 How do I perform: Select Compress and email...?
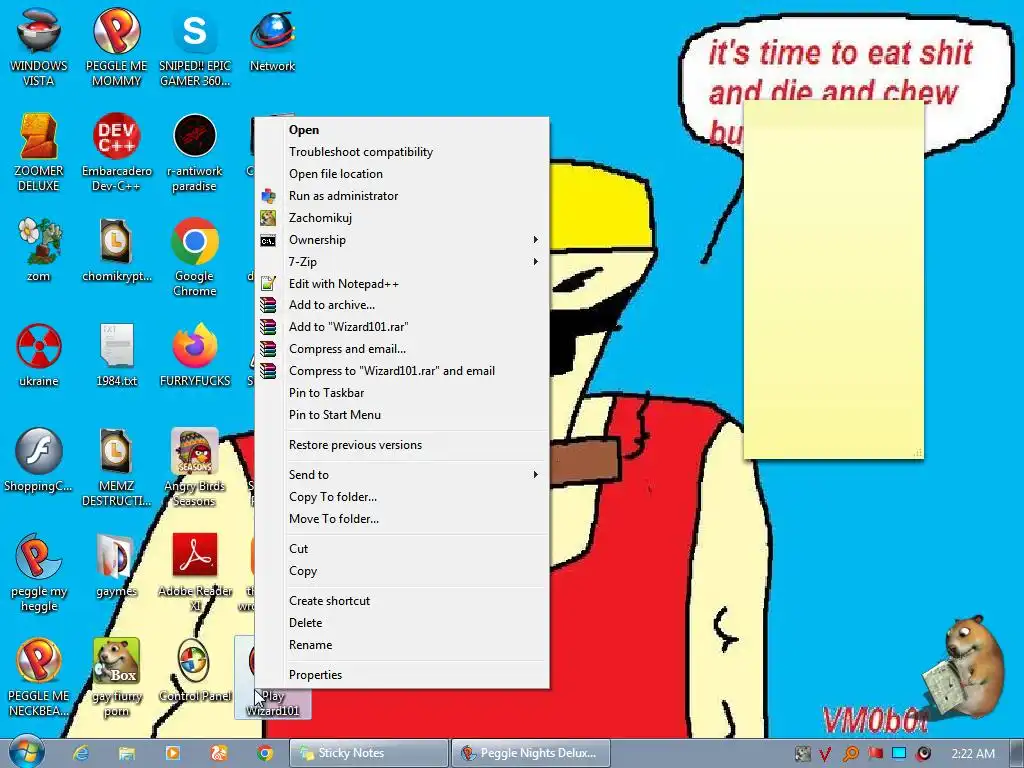[x=402, y=349]
